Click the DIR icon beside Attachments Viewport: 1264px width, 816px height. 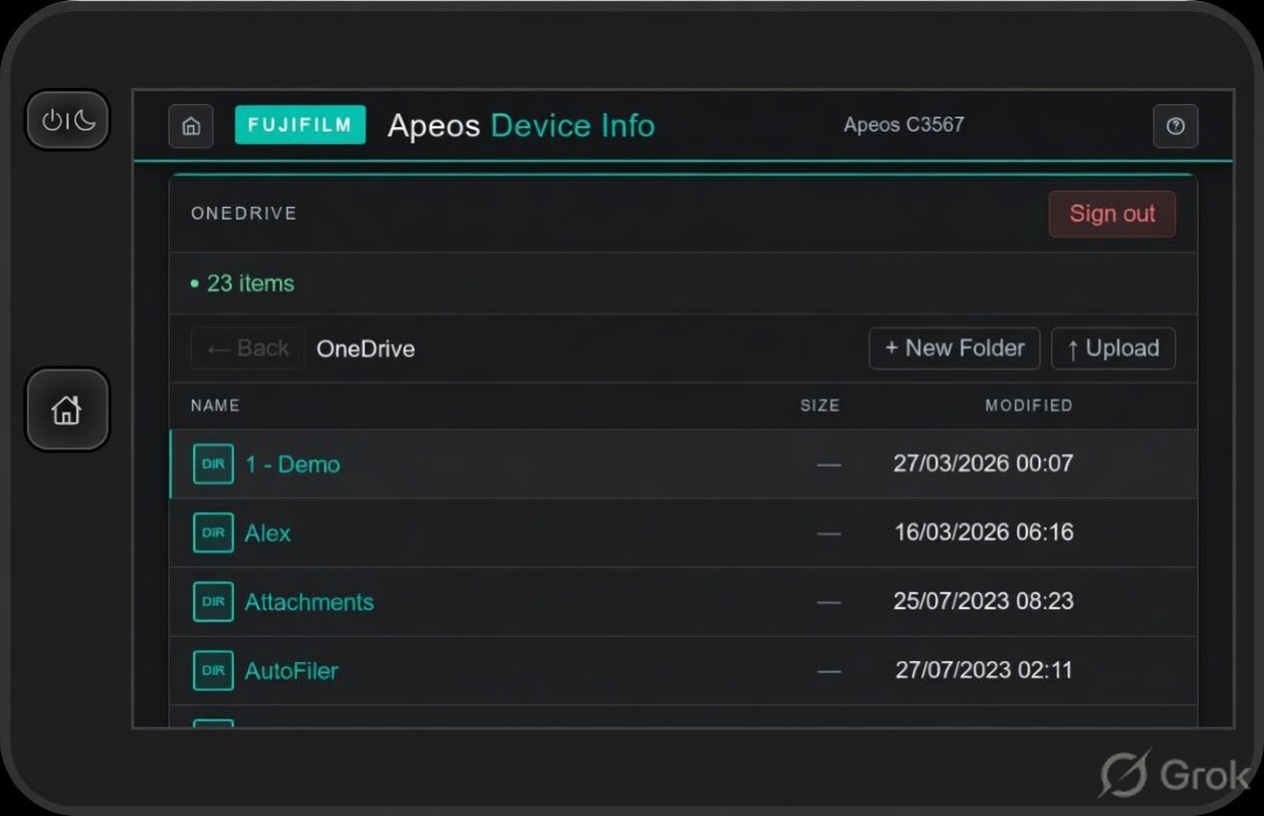tap(213, 602)
